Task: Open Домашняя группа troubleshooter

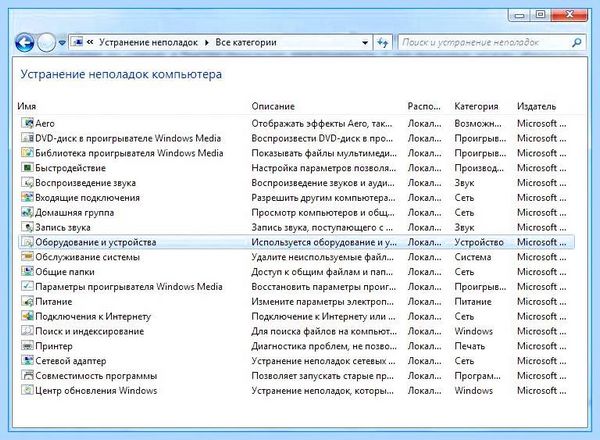Action: tap(75, 212)
